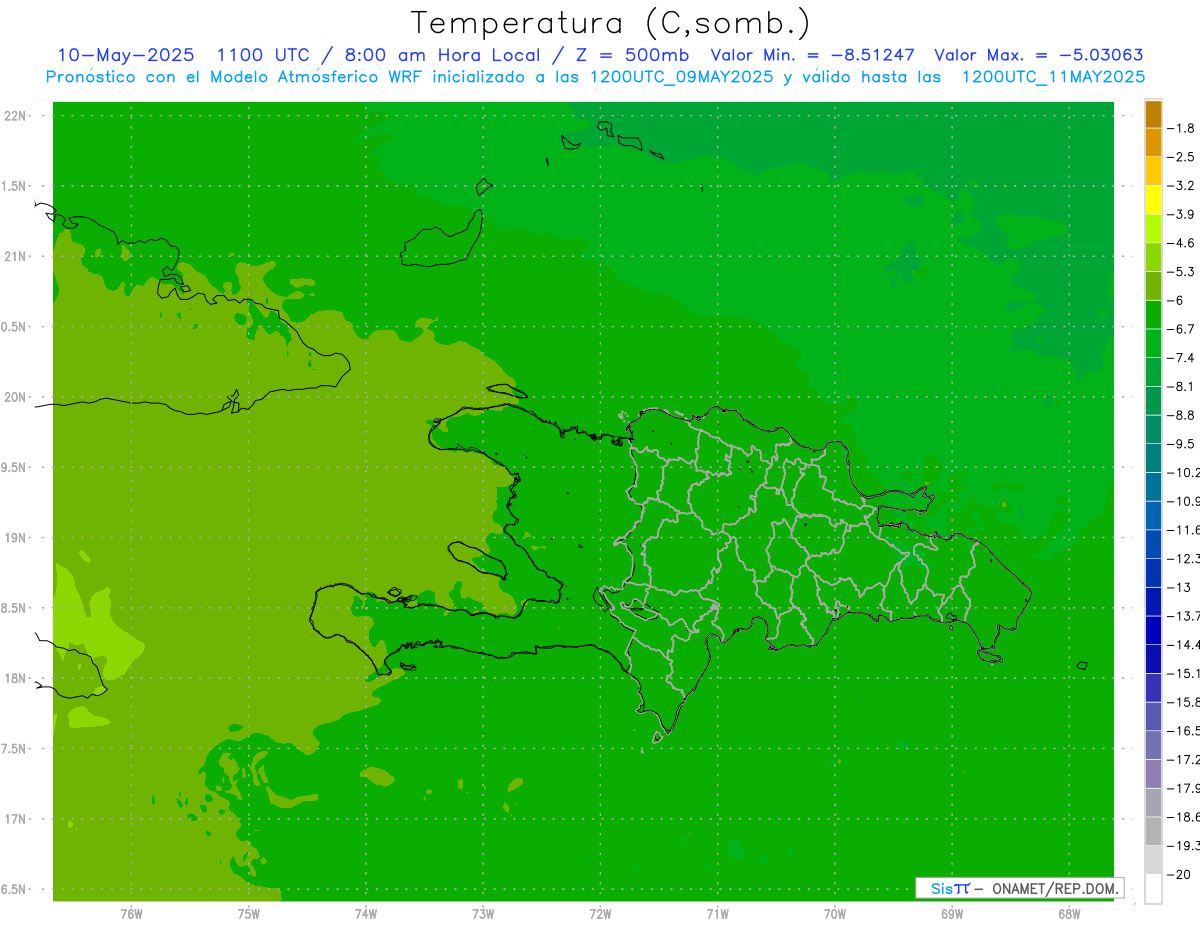Click the '-13' colorbar value
1200x927 pixels.
point(1179,587)
